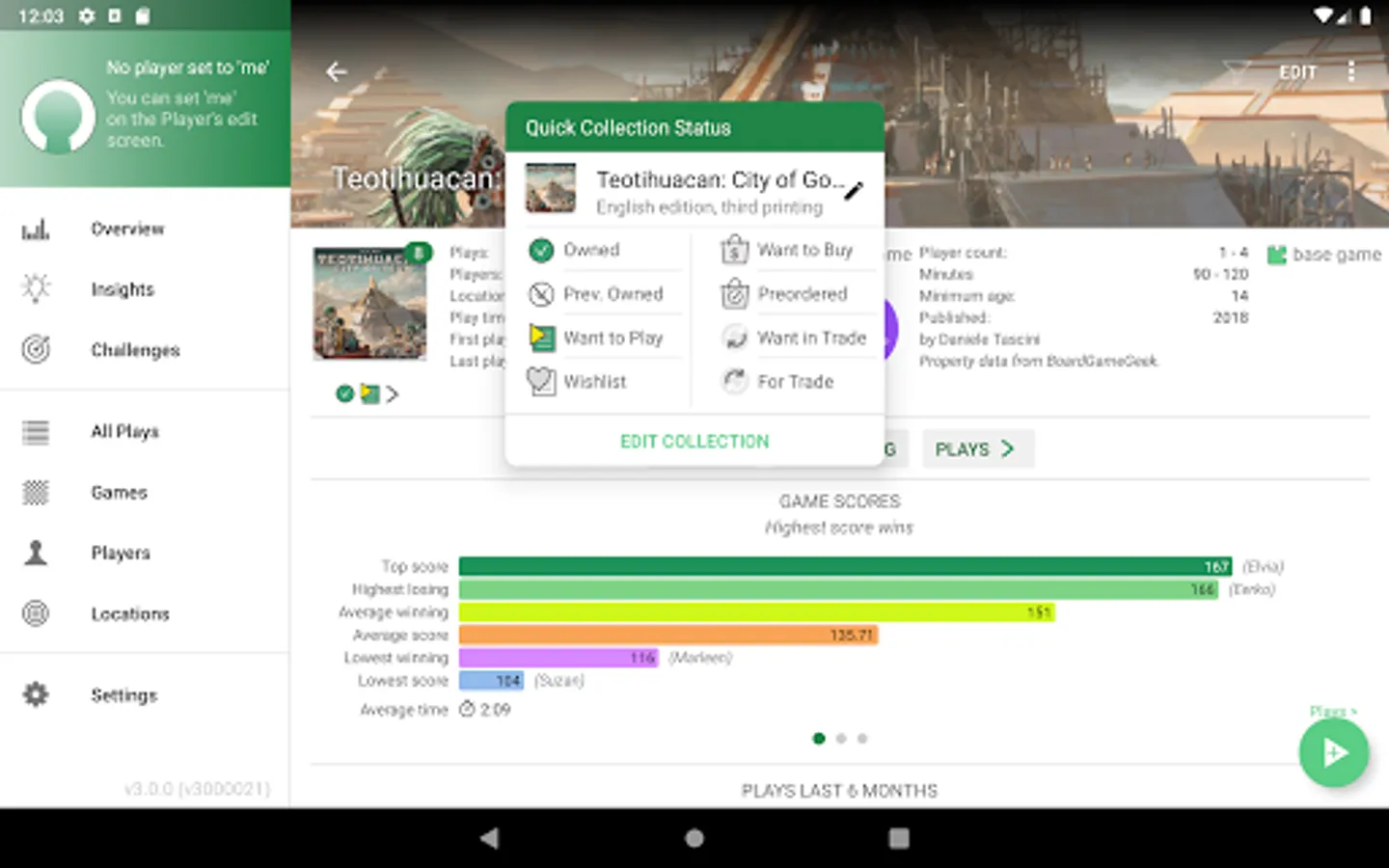Viewport: 1389px width, 868px height.
Task: Click the Challenges target icon
Action: click(x=36, y=349)
